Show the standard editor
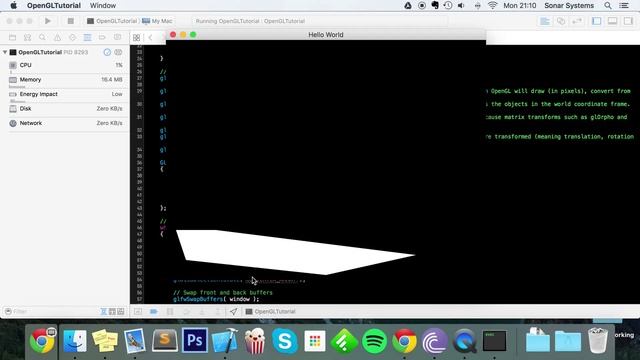This screenshot has height=360, width=640. [545, 21]
